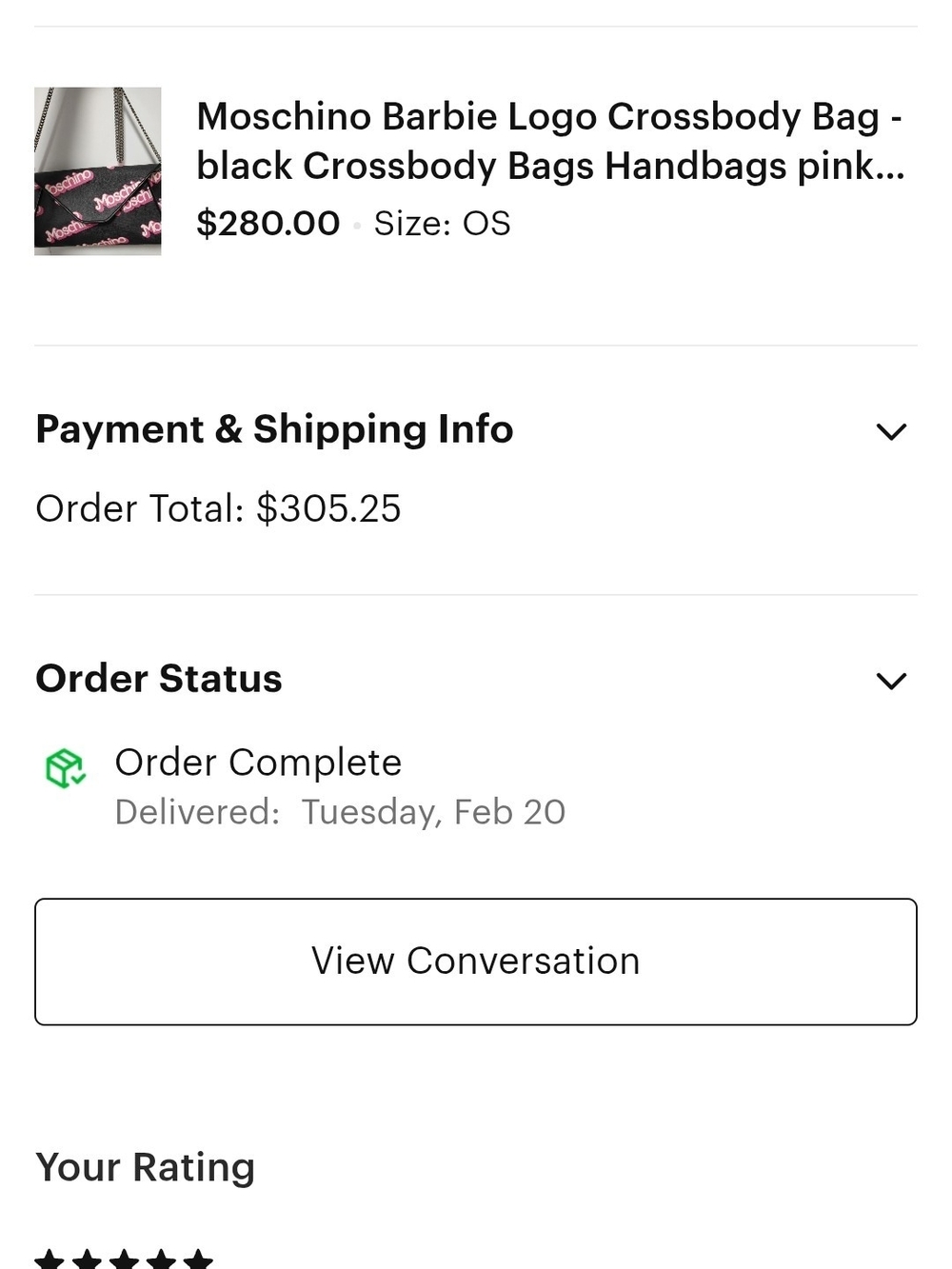Tap the Size: OS label

click(x=442, y=224)
